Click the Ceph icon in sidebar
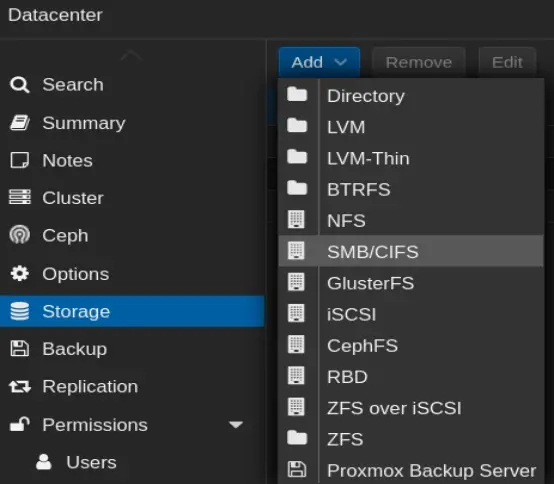The image size is (554, 484). [x=20, y=235]
